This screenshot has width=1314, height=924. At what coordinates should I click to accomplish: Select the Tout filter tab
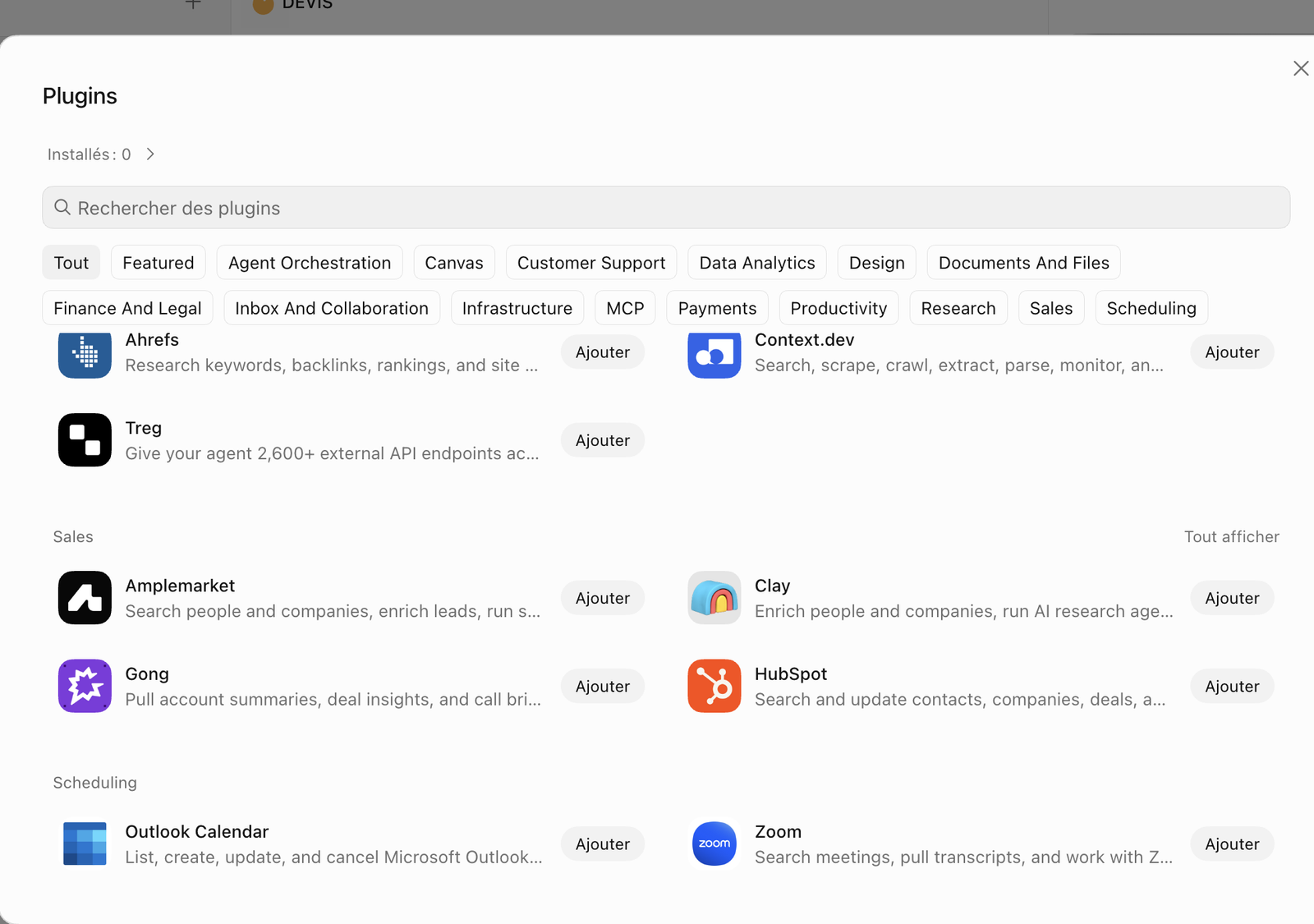(x=71, y=263)
